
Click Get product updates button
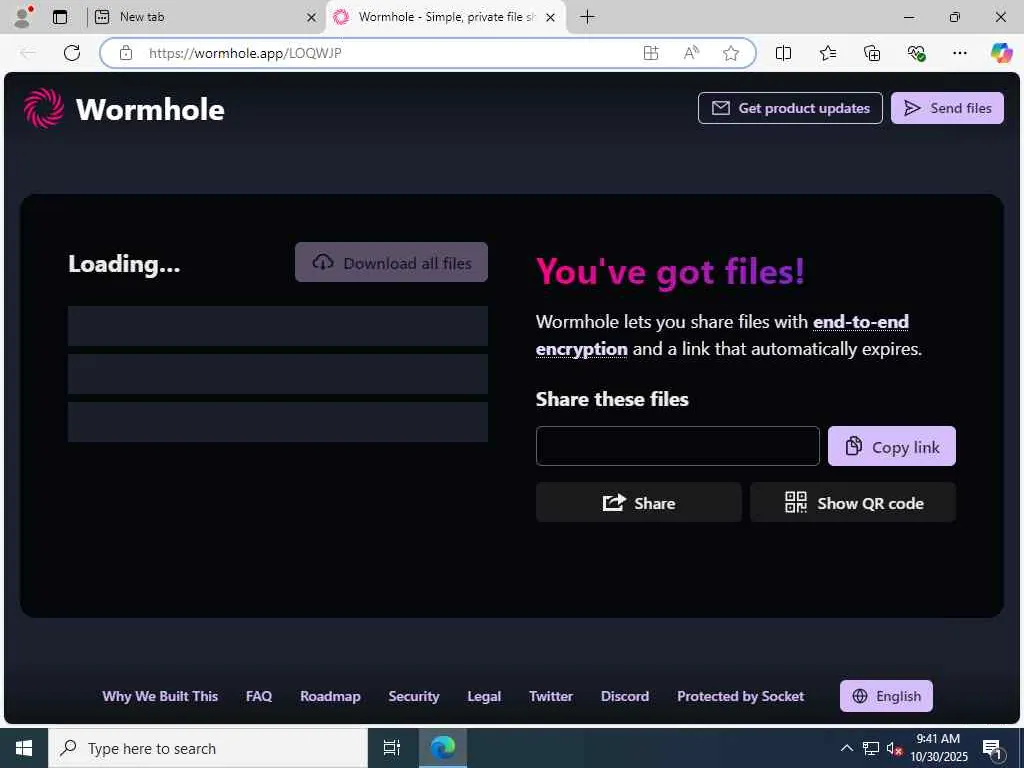(790, 108)
